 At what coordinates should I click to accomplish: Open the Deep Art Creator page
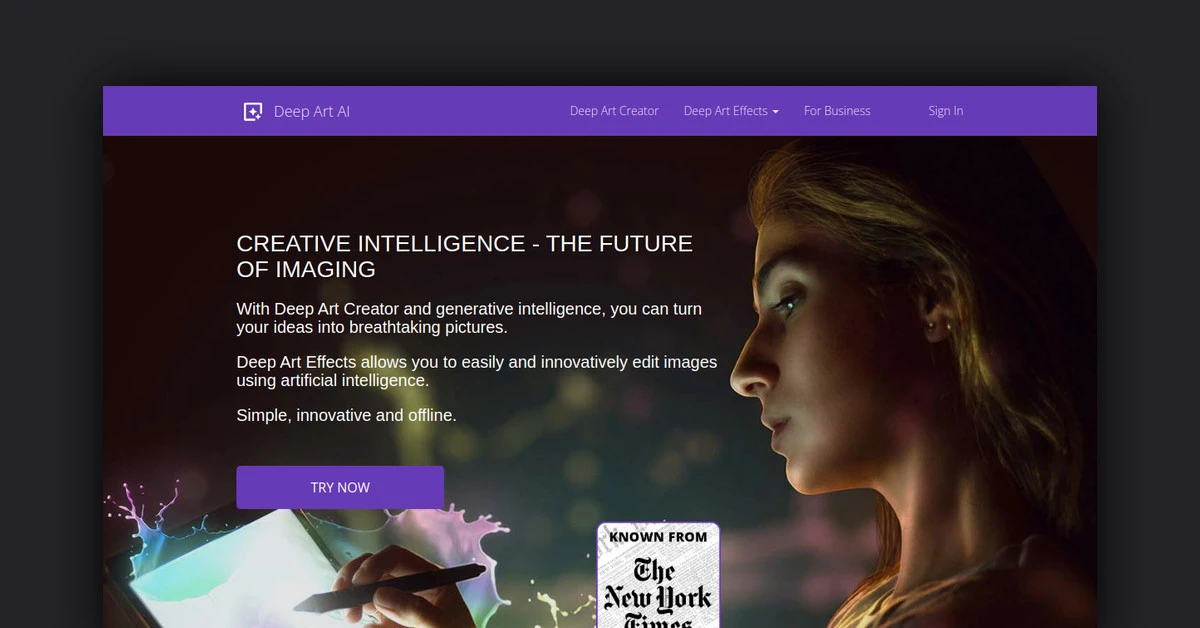[614, 111]
